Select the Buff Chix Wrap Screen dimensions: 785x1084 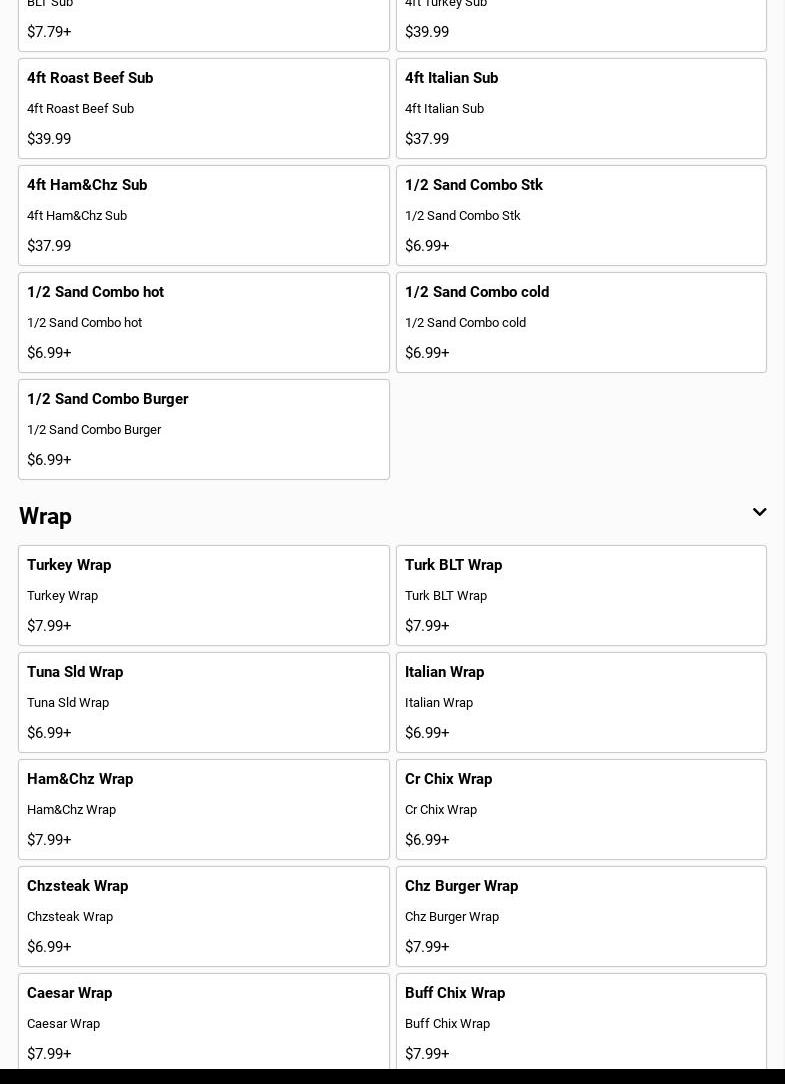(x=580, y=1022)
